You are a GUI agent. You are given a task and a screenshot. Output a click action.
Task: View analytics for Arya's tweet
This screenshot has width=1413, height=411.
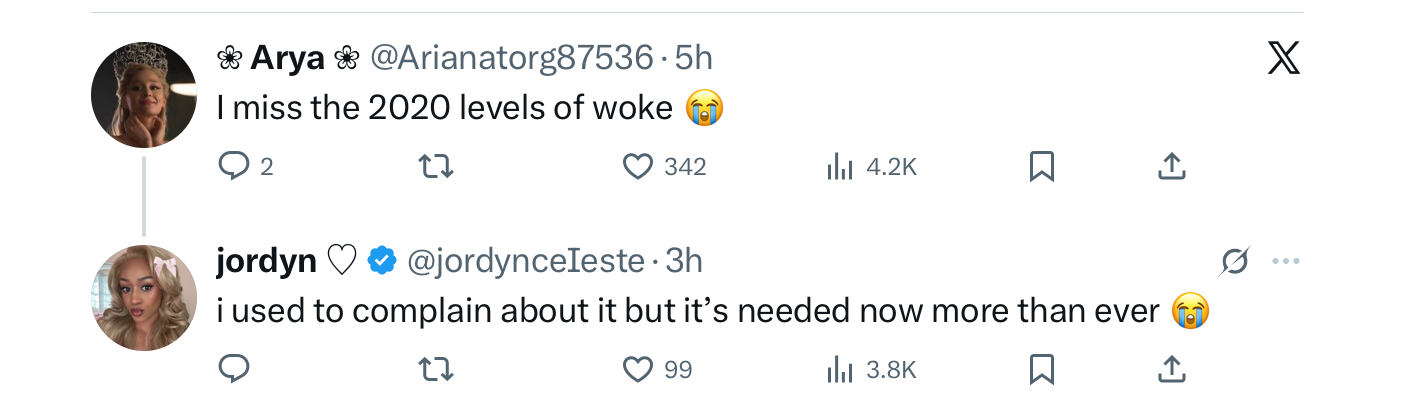pos(838,167)
